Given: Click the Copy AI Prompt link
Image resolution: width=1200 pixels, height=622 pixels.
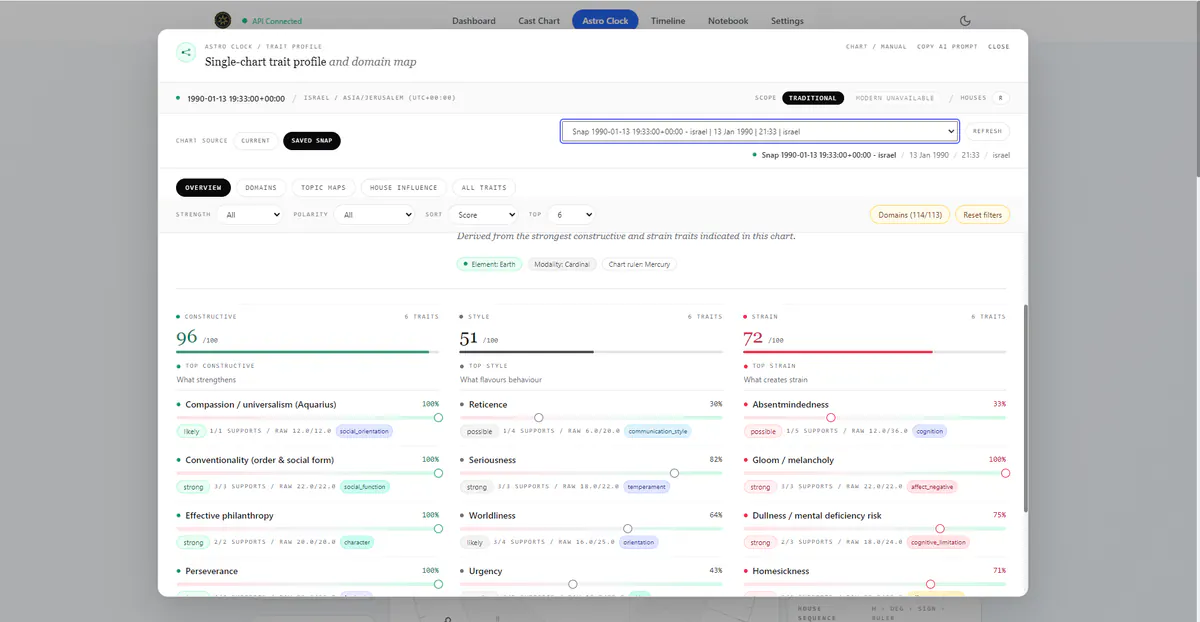Looking at the screenshot, I should click(945, 46).
